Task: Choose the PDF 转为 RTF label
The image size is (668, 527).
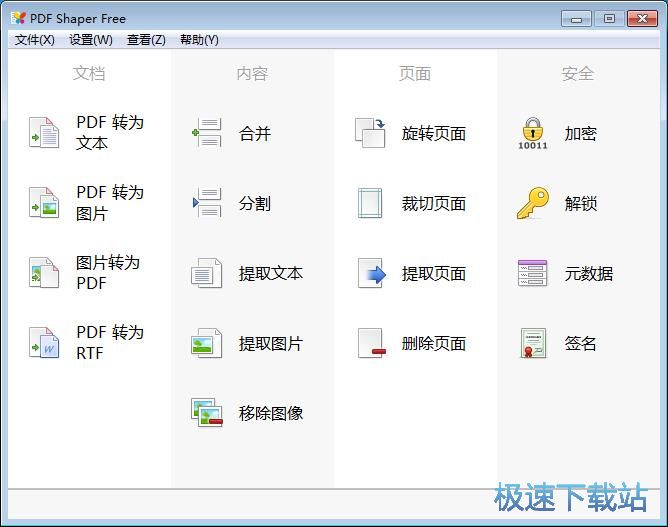Action: click(110, 342)
